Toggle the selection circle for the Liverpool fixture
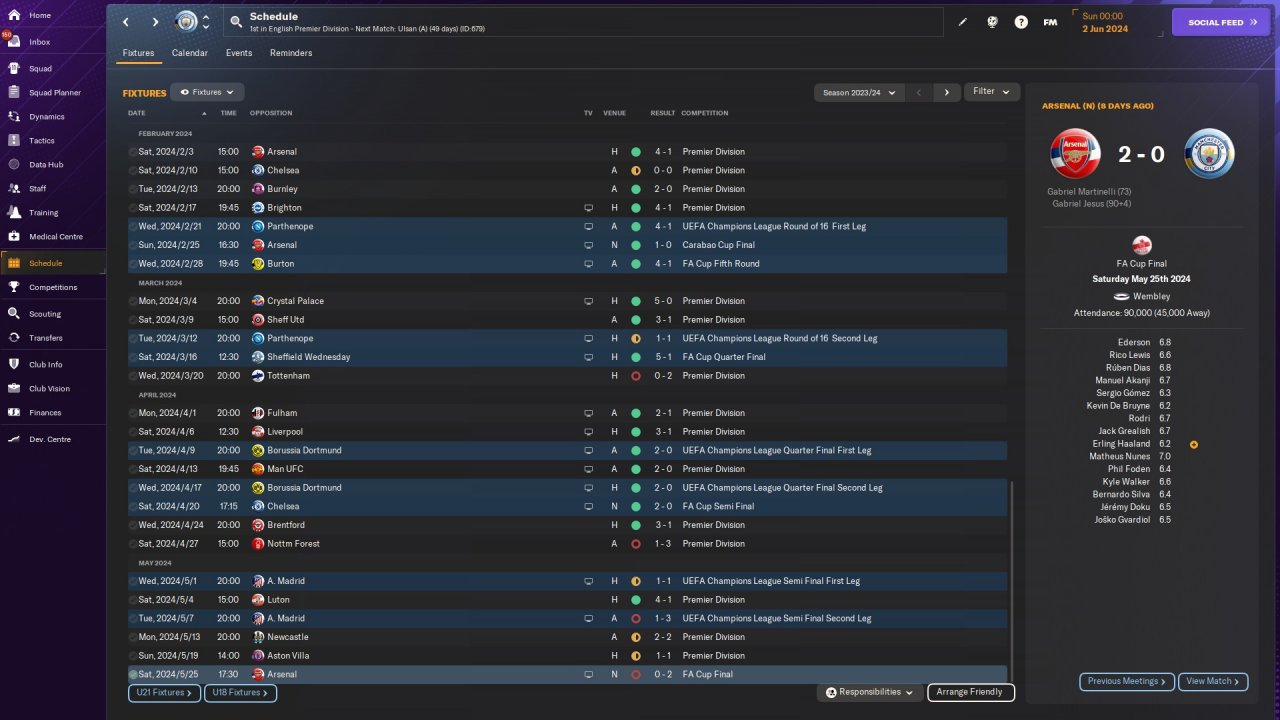 133,432
